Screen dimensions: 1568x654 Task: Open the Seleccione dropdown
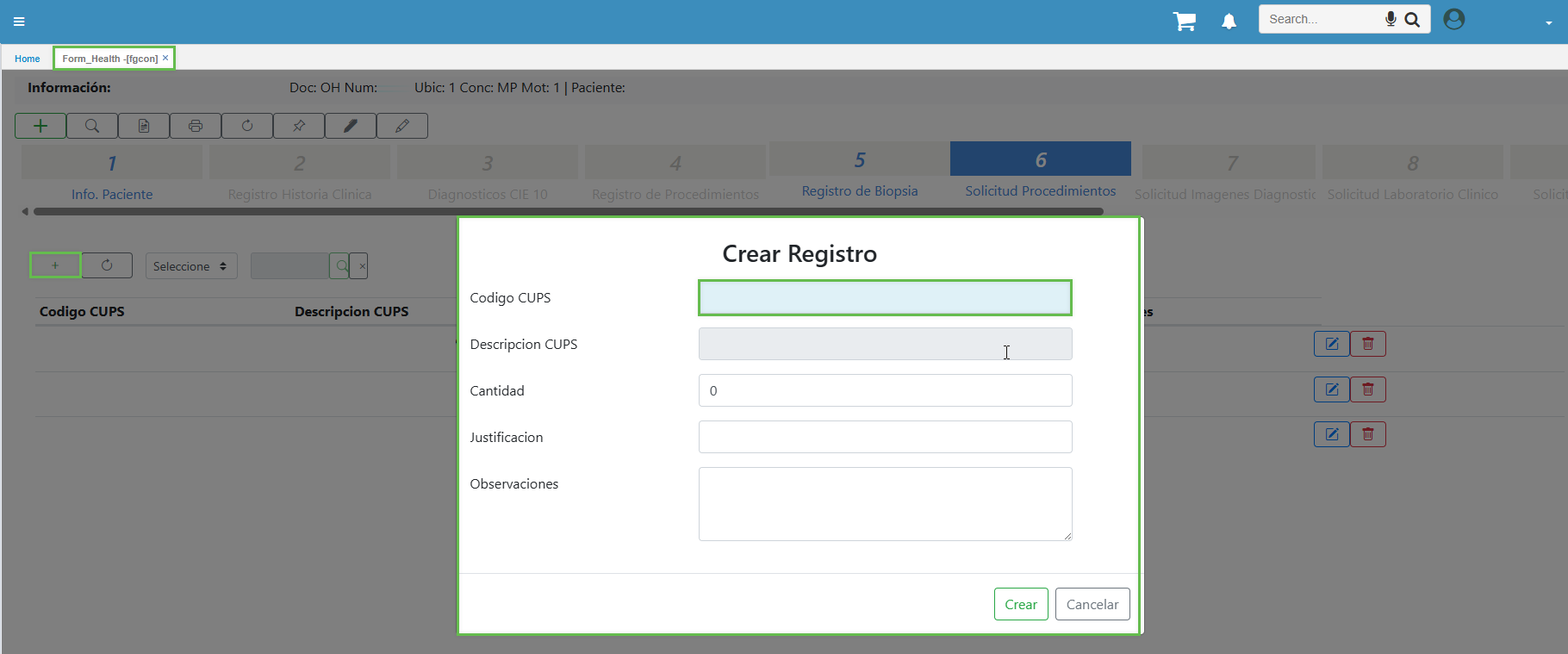pos(190,266)
